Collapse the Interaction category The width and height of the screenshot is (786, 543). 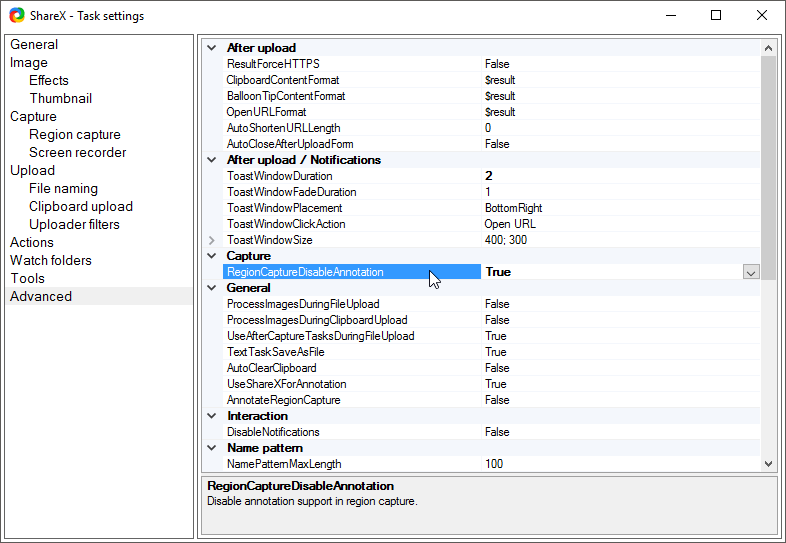point(211,416)
